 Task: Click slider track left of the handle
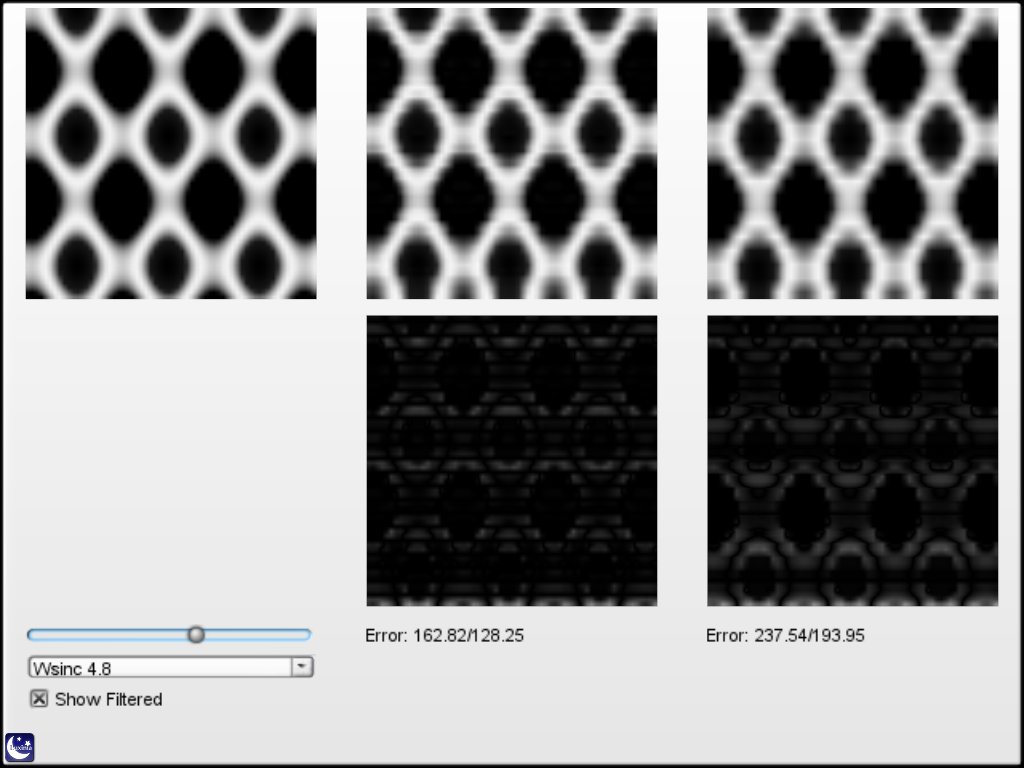coord(110,634)
